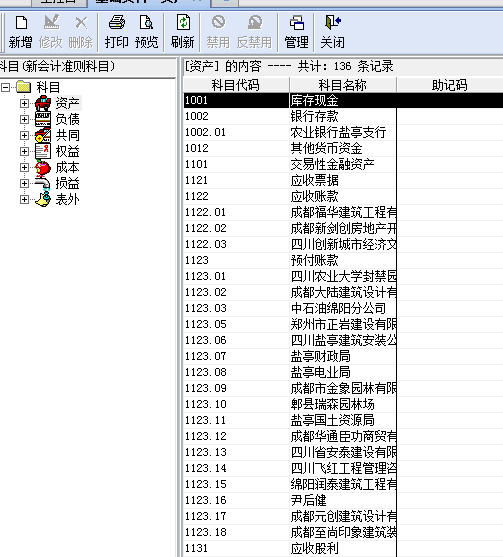Expand the 表外 tree node
Image resolution: width=503 pixels, height=557 pixels.
click(24, 199)
